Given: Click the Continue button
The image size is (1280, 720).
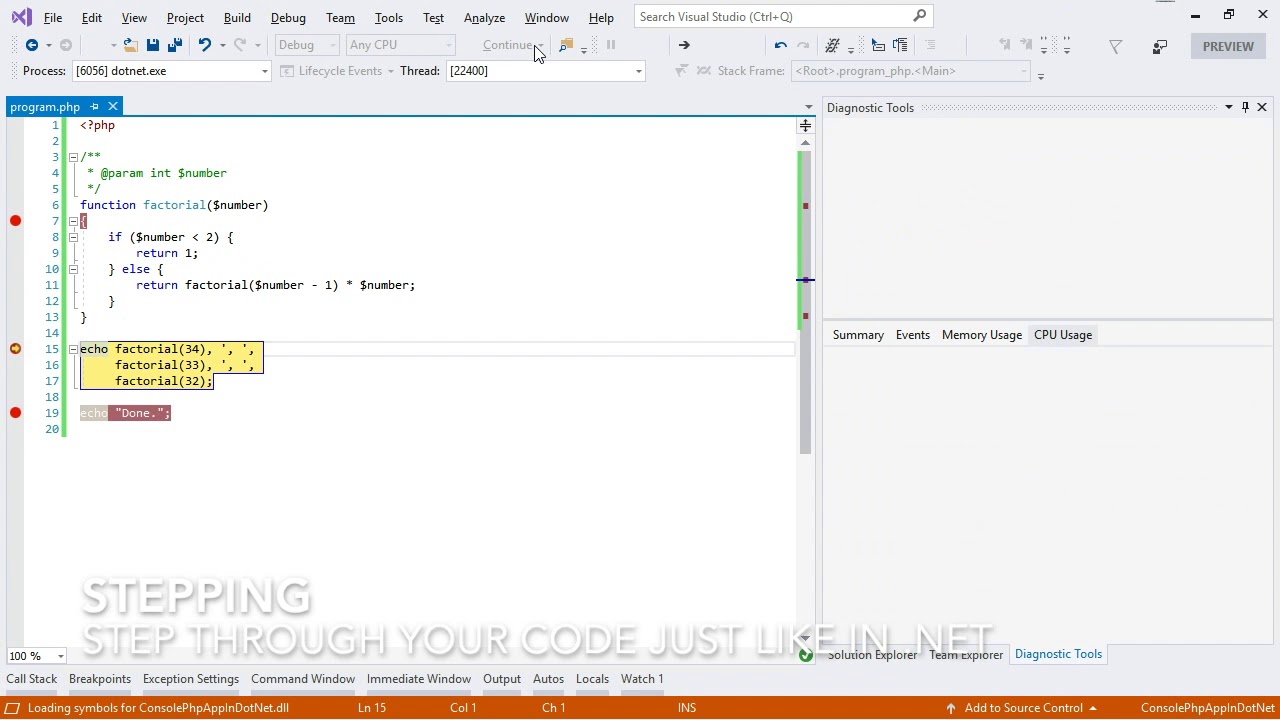Looking at the screenshot, I should [508, 45].
